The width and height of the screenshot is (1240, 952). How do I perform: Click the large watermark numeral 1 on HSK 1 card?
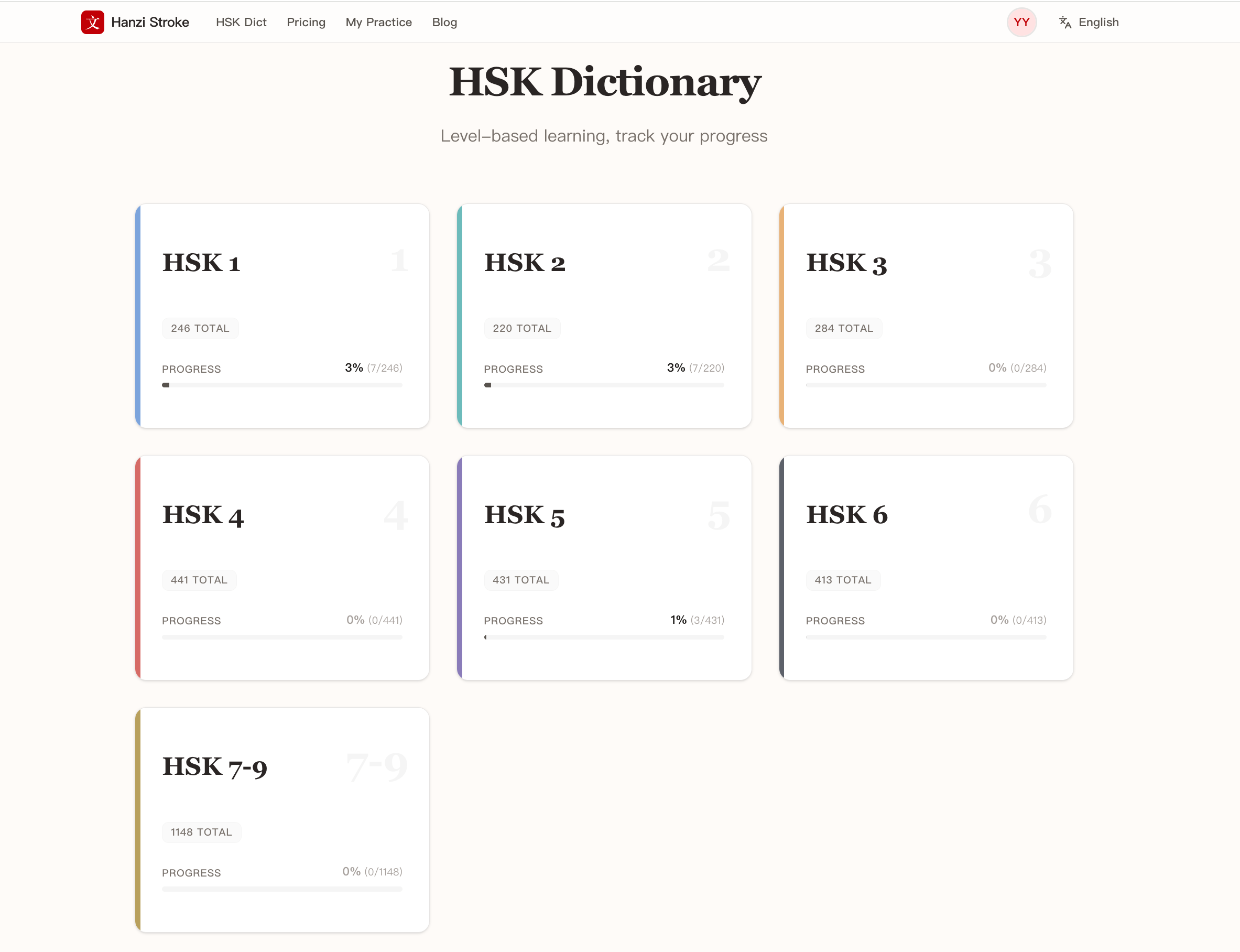point(398,260)
